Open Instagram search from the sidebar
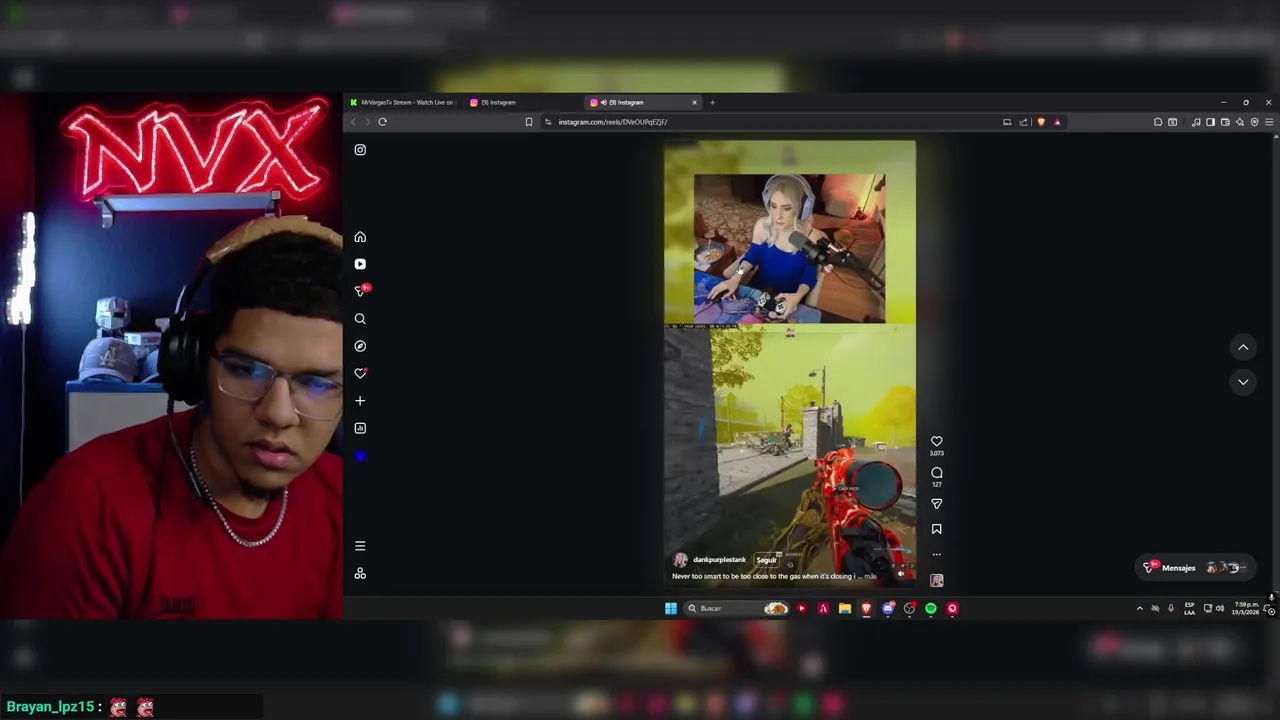This screenshot has height=720, width=1280. 360,319
